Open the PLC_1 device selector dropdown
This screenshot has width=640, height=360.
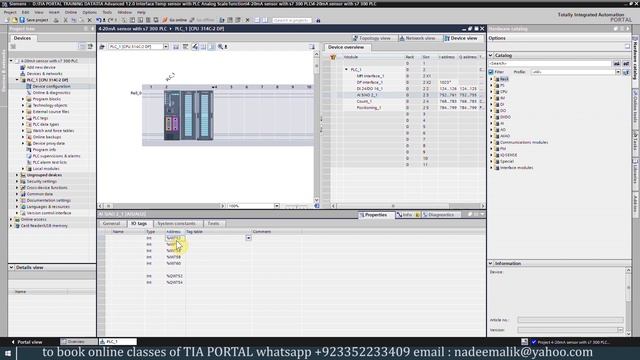click(x=166, y=47)
